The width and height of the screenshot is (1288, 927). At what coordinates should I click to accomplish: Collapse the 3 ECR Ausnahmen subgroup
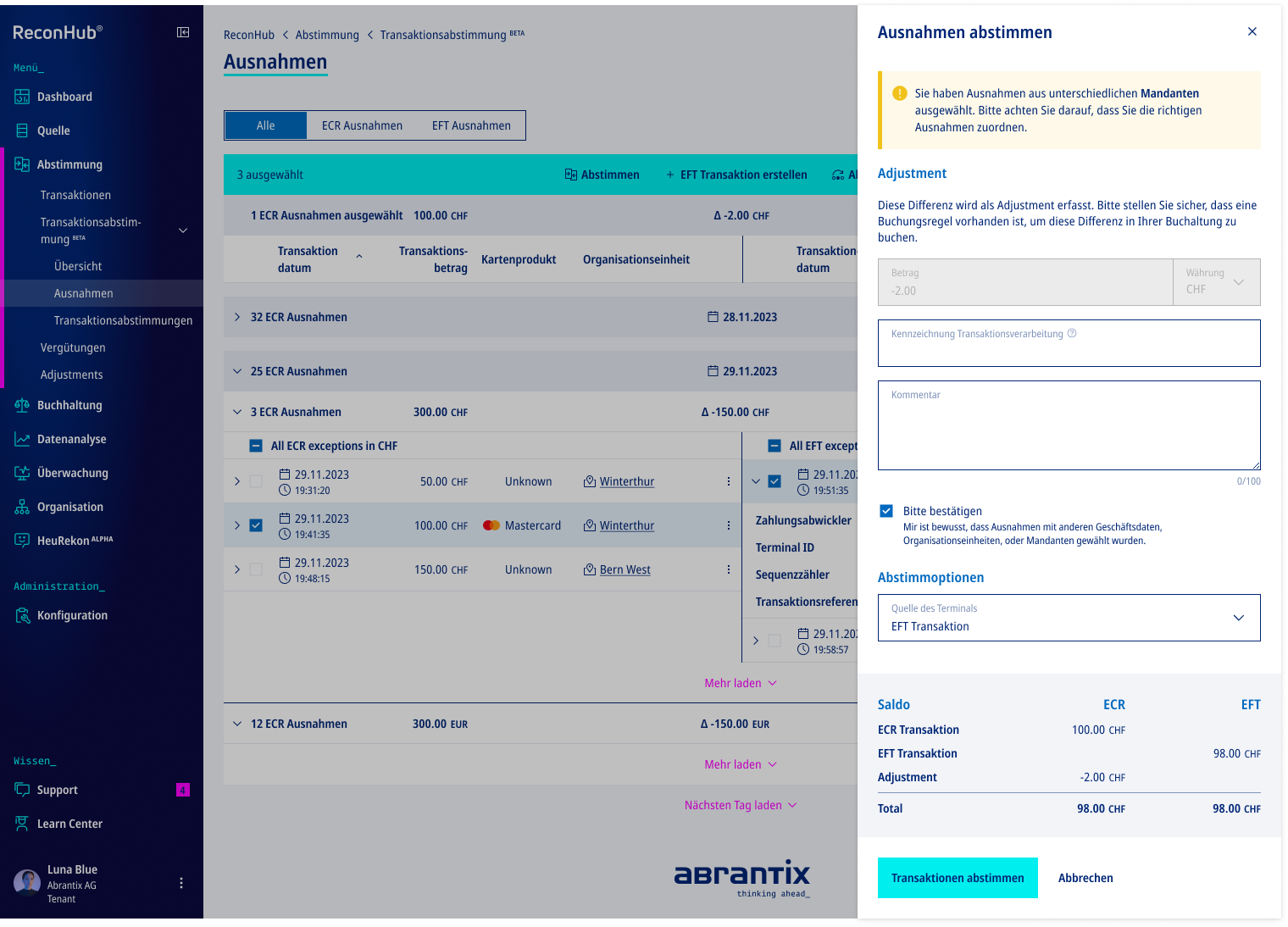(x=237, y=412)
